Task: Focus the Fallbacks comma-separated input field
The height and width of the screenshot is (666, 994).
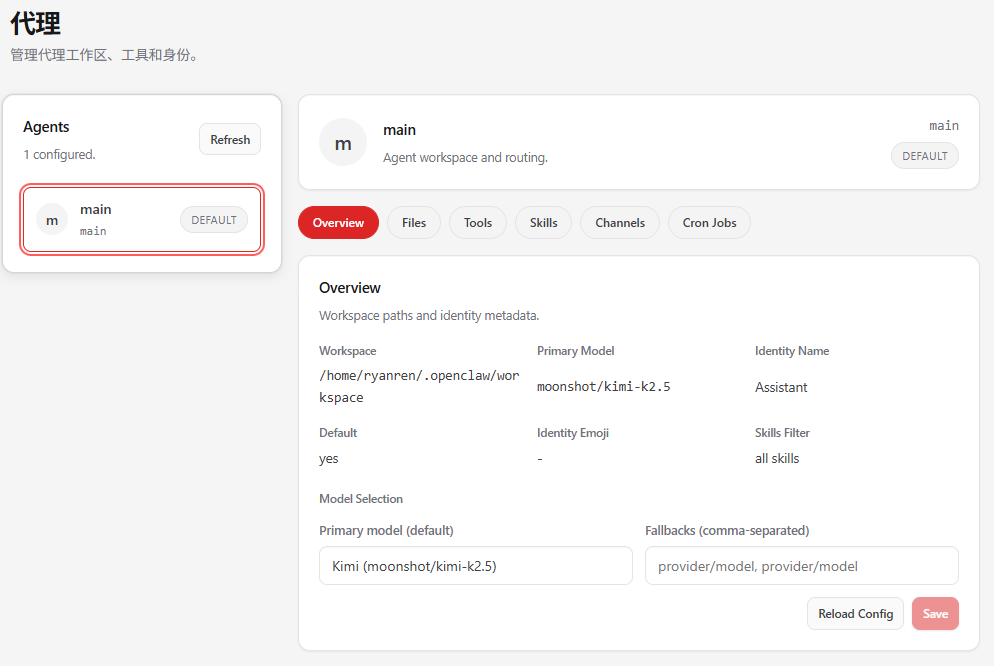Action: (801, 566)
